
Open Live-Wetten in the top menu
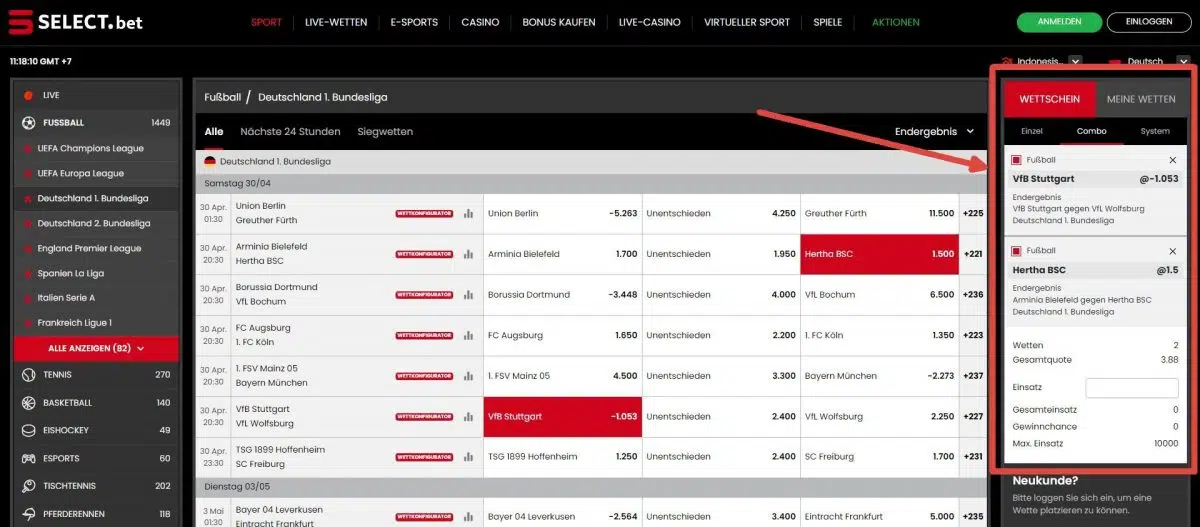336,22
